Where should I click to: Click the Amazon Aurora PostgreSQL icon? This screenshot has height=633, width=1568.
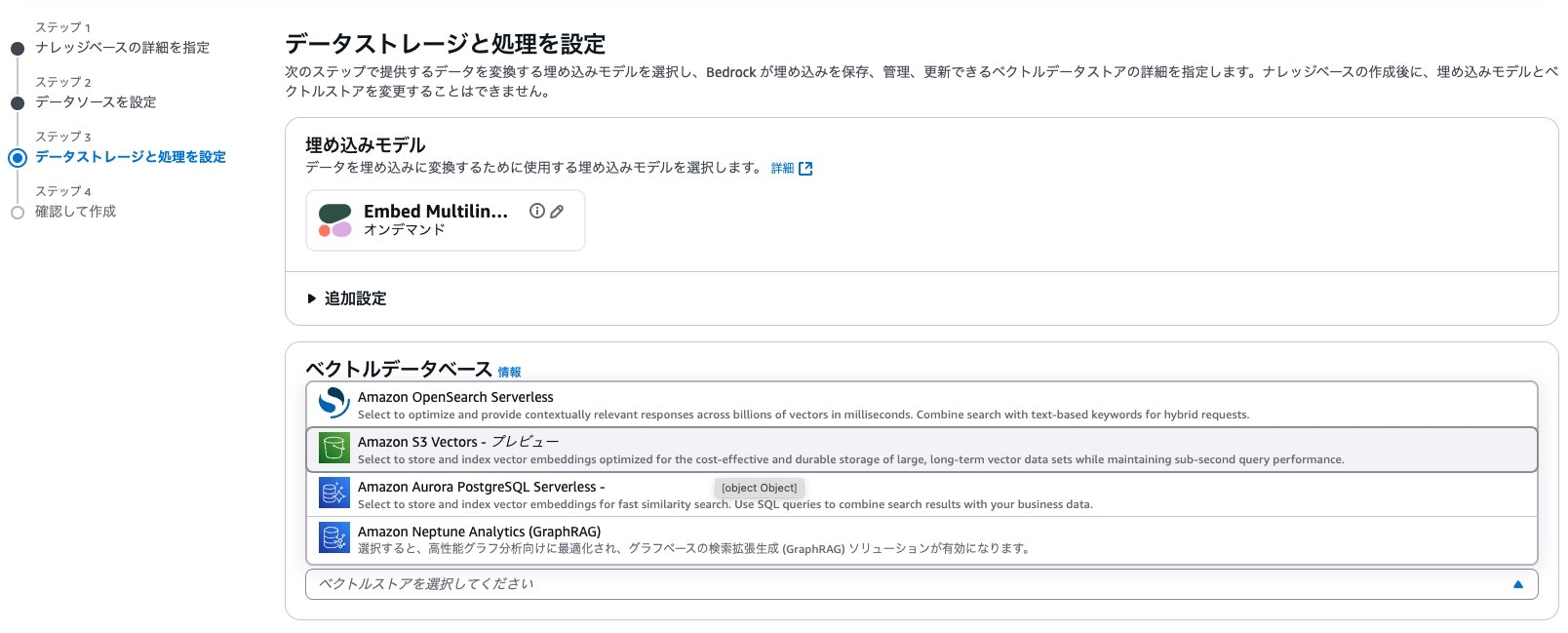334,494
